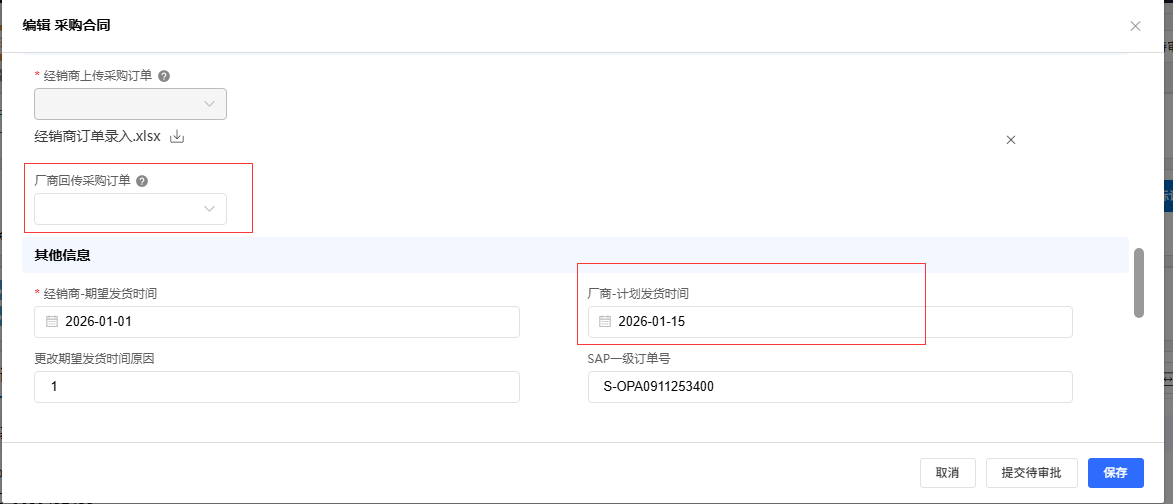Click help icon beside 经销商上传采购订单

164,76
